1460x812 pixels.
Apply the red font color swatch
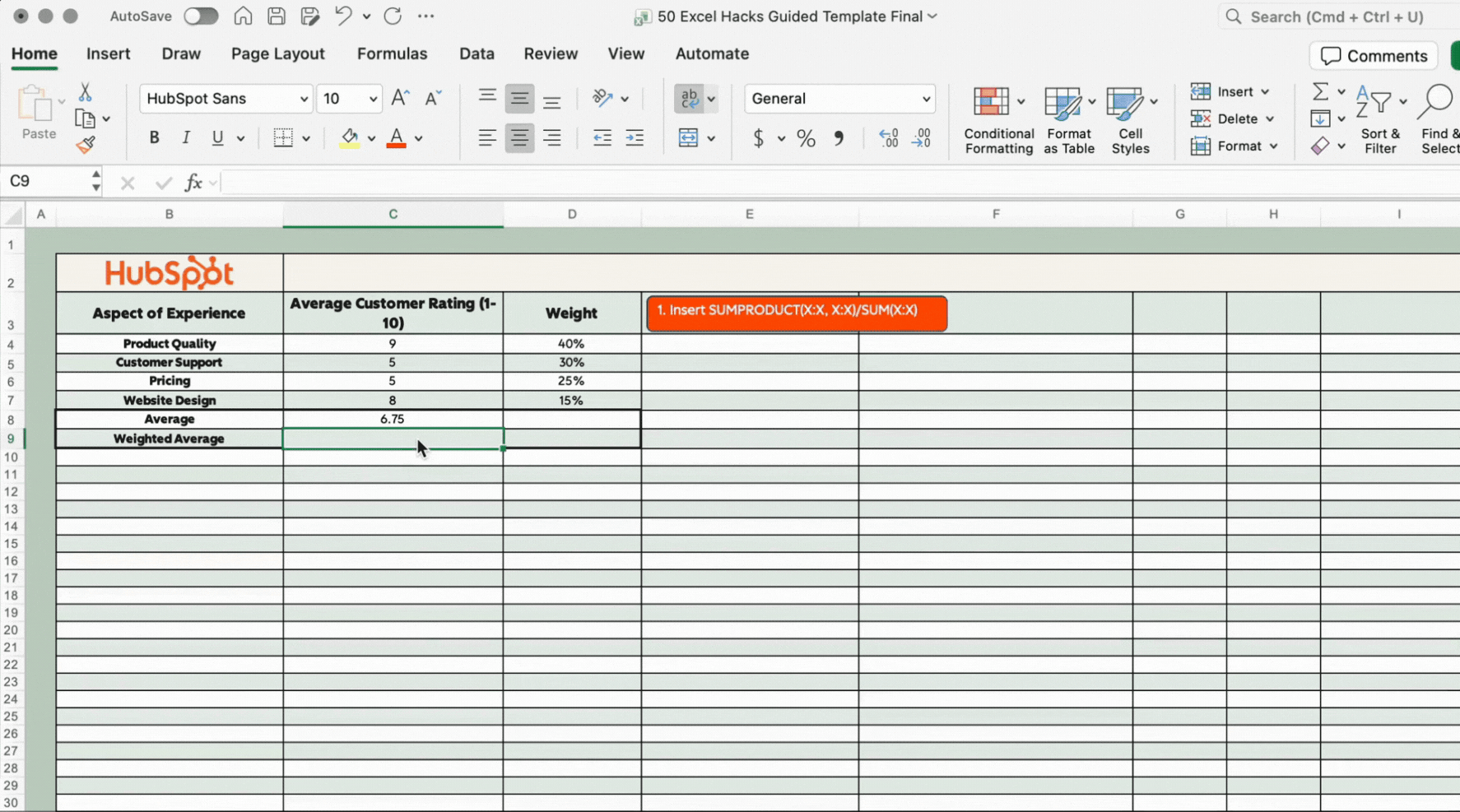click(396, 138)
